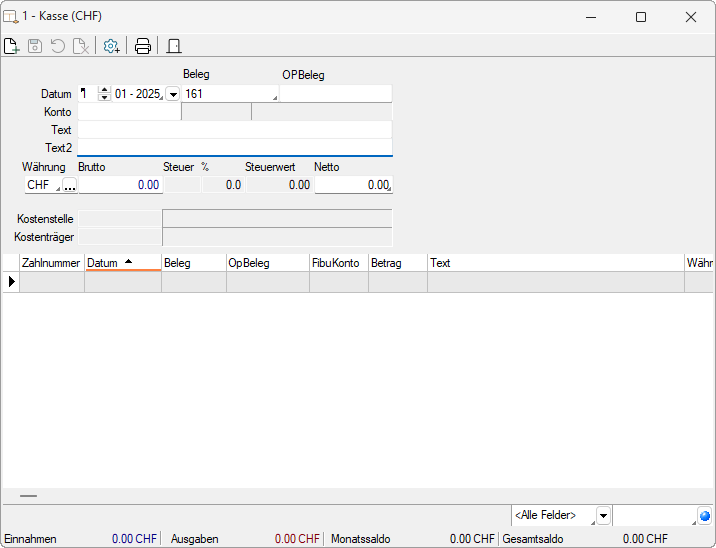716x548 pixels.
Task: Click the Steuer percent field 0.0
Action: [224, 185]
